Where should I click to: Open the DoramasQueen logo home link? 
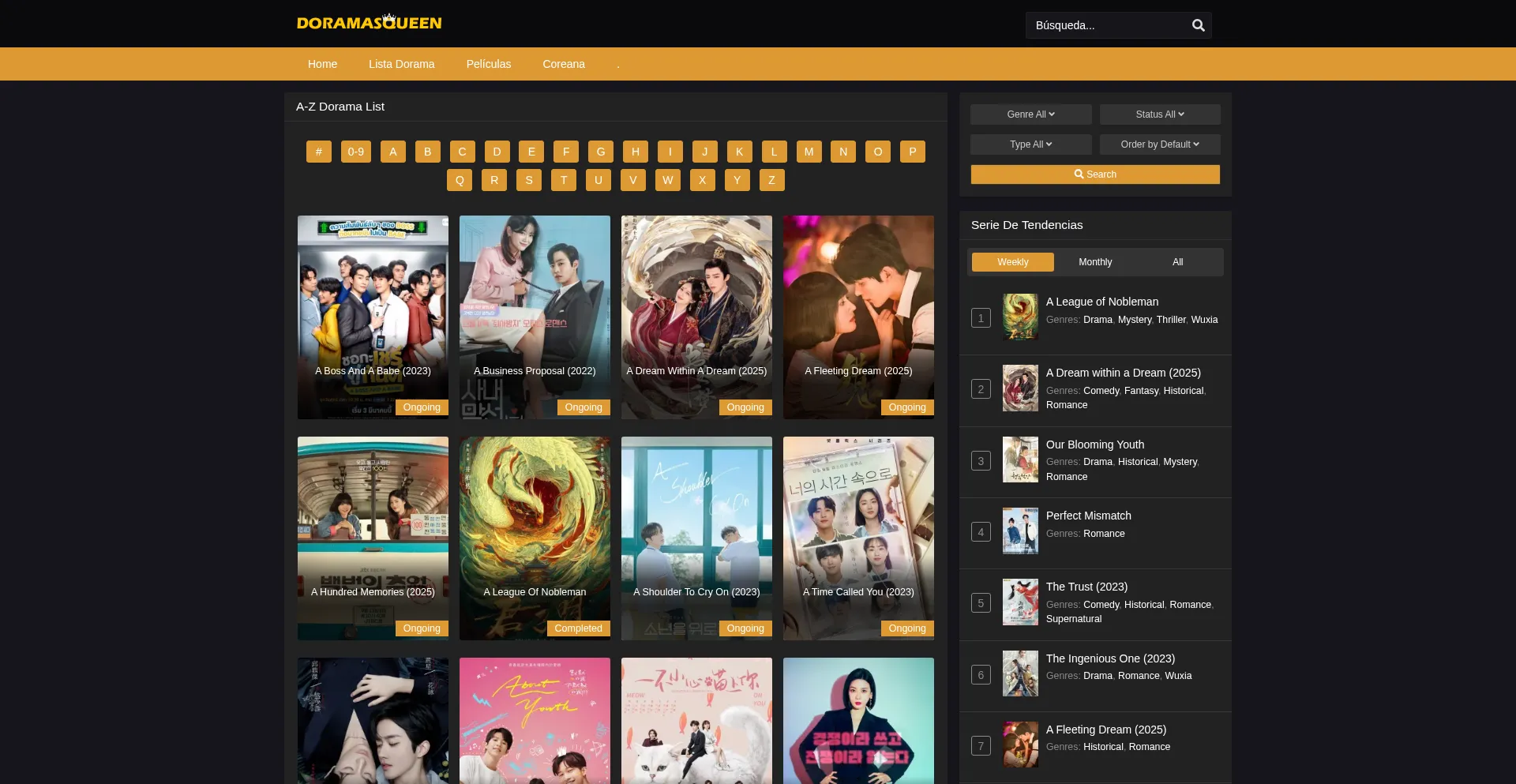pos(370,22)
